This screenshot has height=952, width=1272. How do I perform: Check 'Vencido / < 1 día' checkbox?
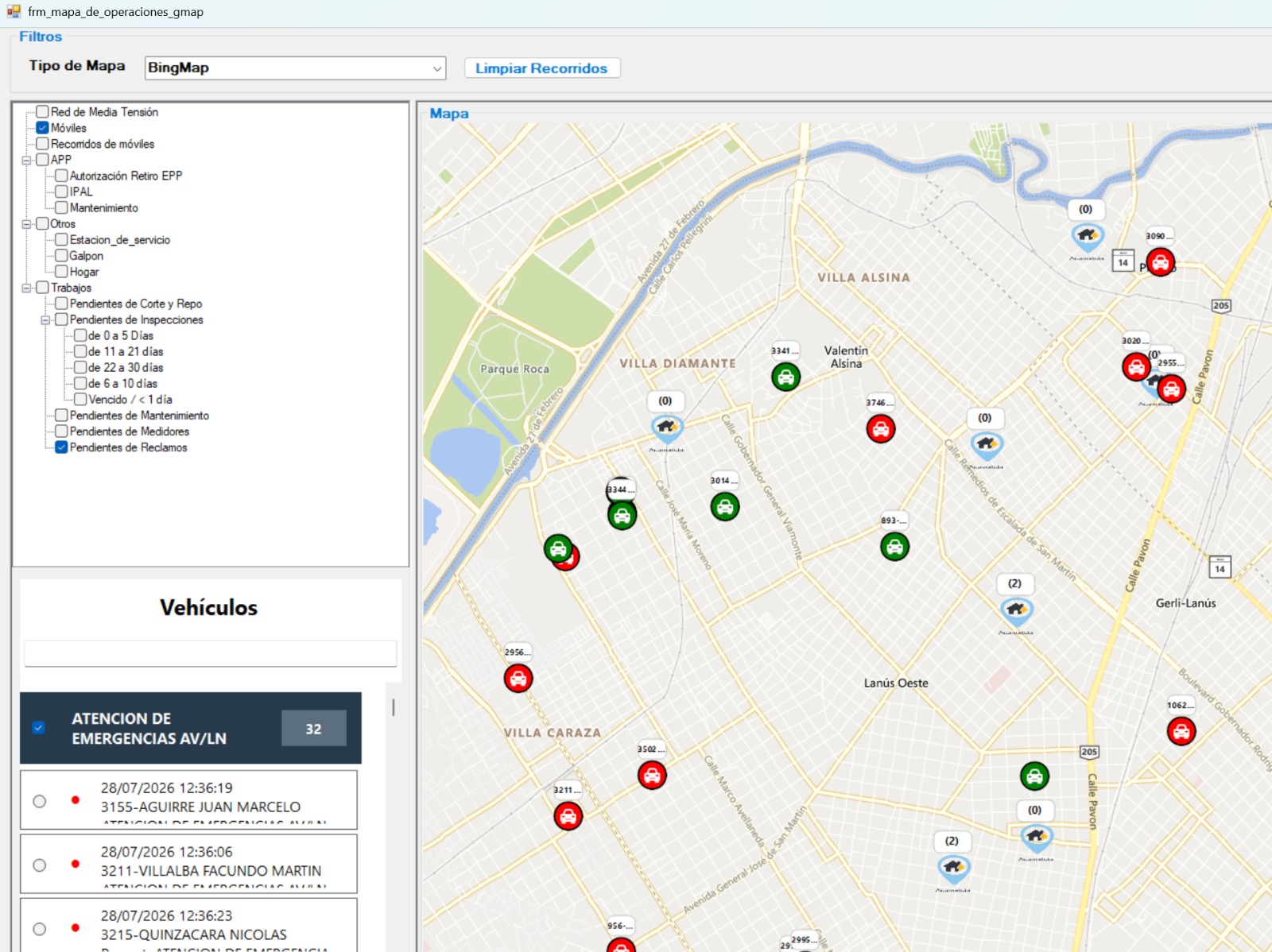tap(80, 399)
